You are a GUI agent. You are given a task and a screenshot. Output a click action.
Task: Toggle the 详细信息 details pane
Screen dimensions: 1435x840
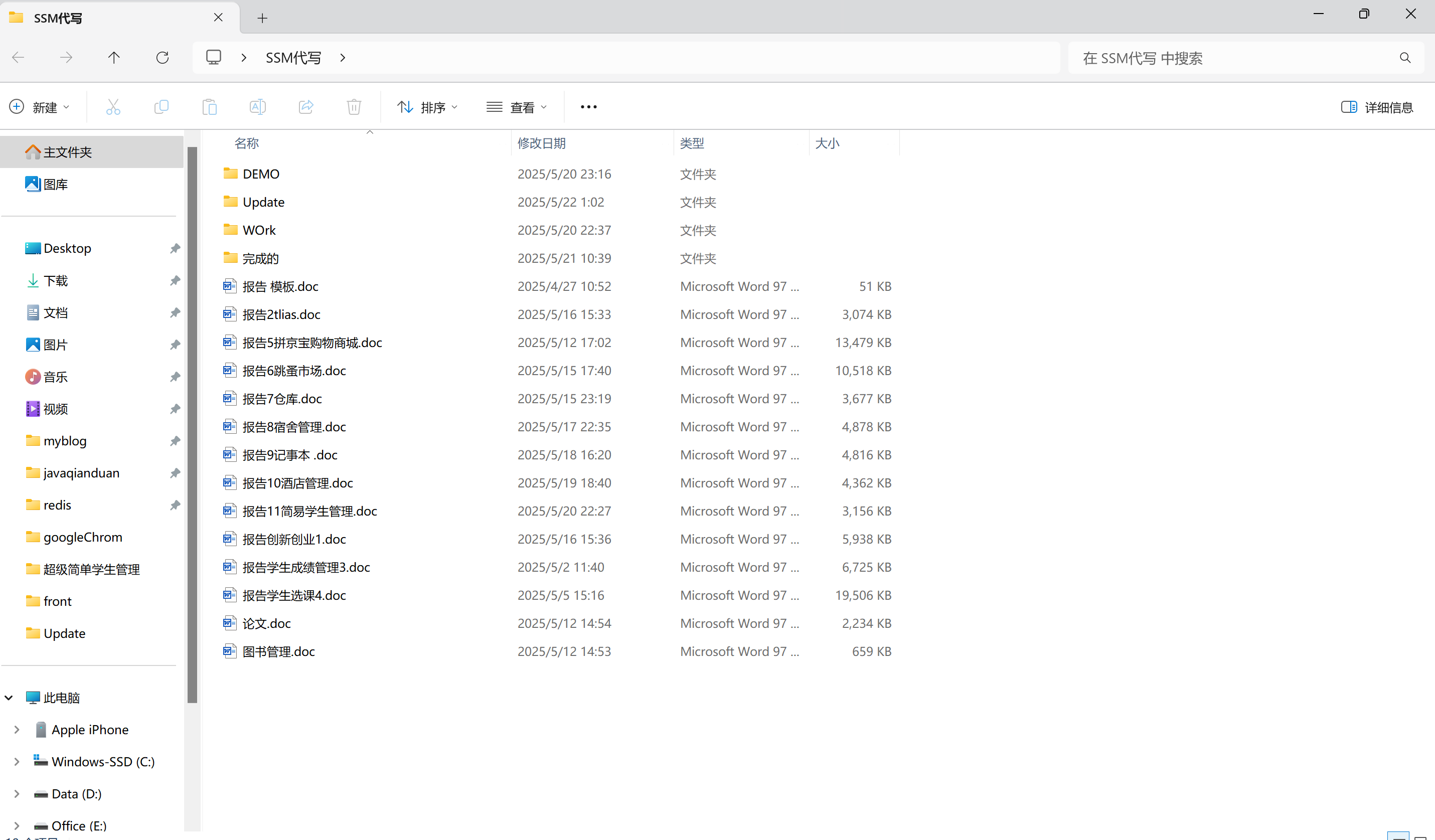click(x=1377, y=107)
